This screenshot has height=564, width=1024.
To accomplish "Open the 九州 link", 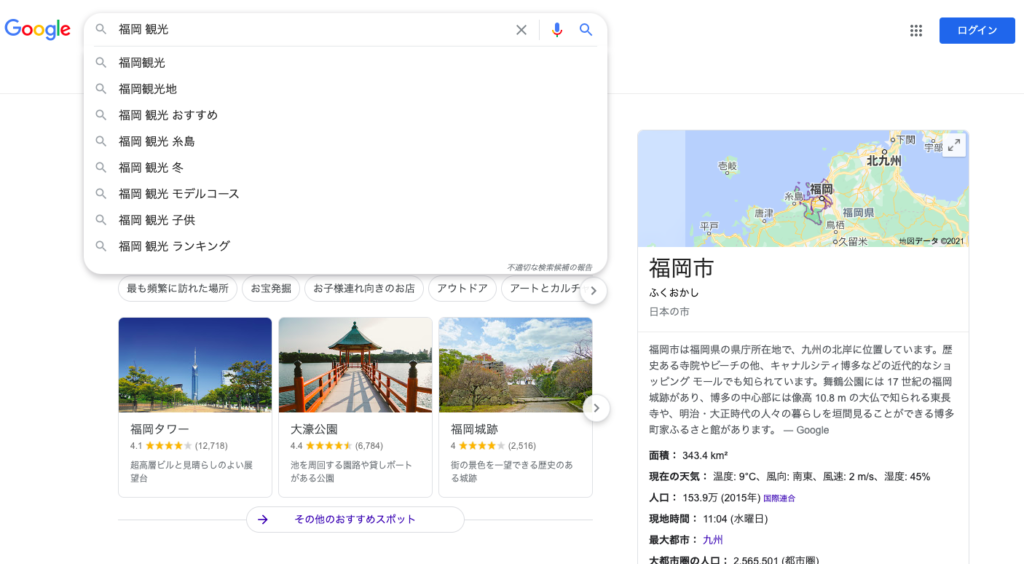I will pos(712,540).
